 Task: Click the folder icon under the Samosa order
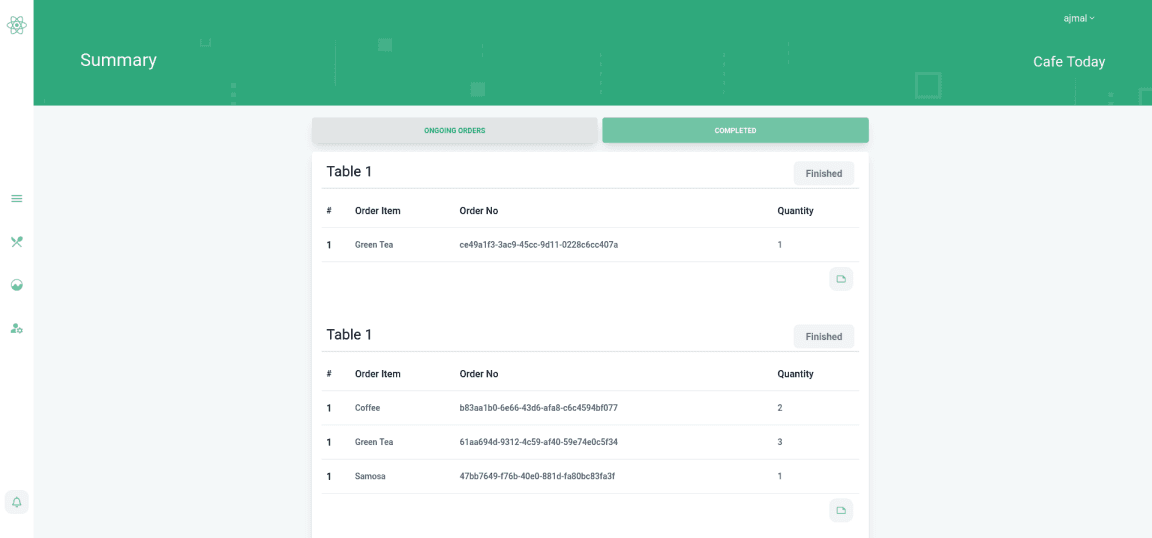click(841, 511)
